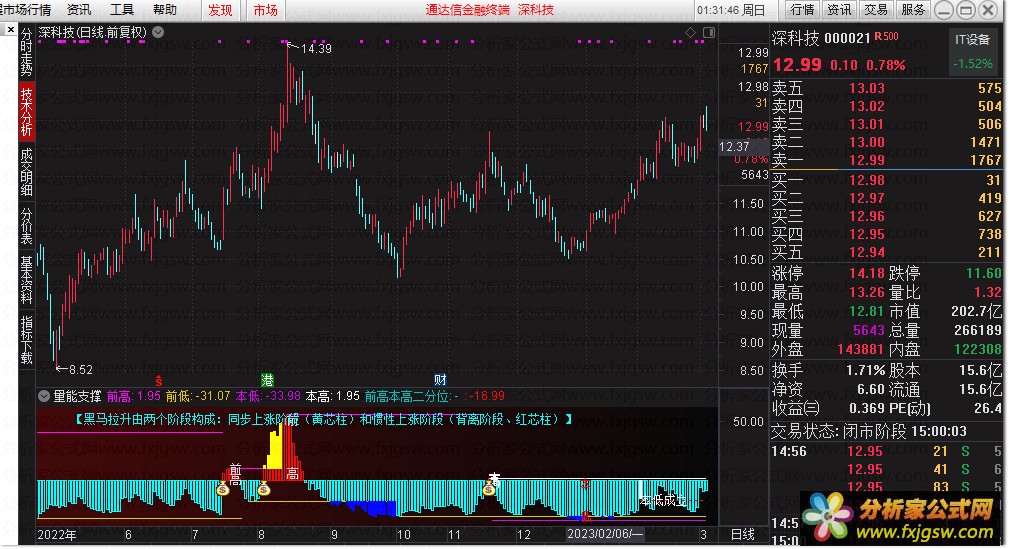Toggle the side panel icon above chart
Screen dimensions: 1010x549
click(x=709, y=32)
